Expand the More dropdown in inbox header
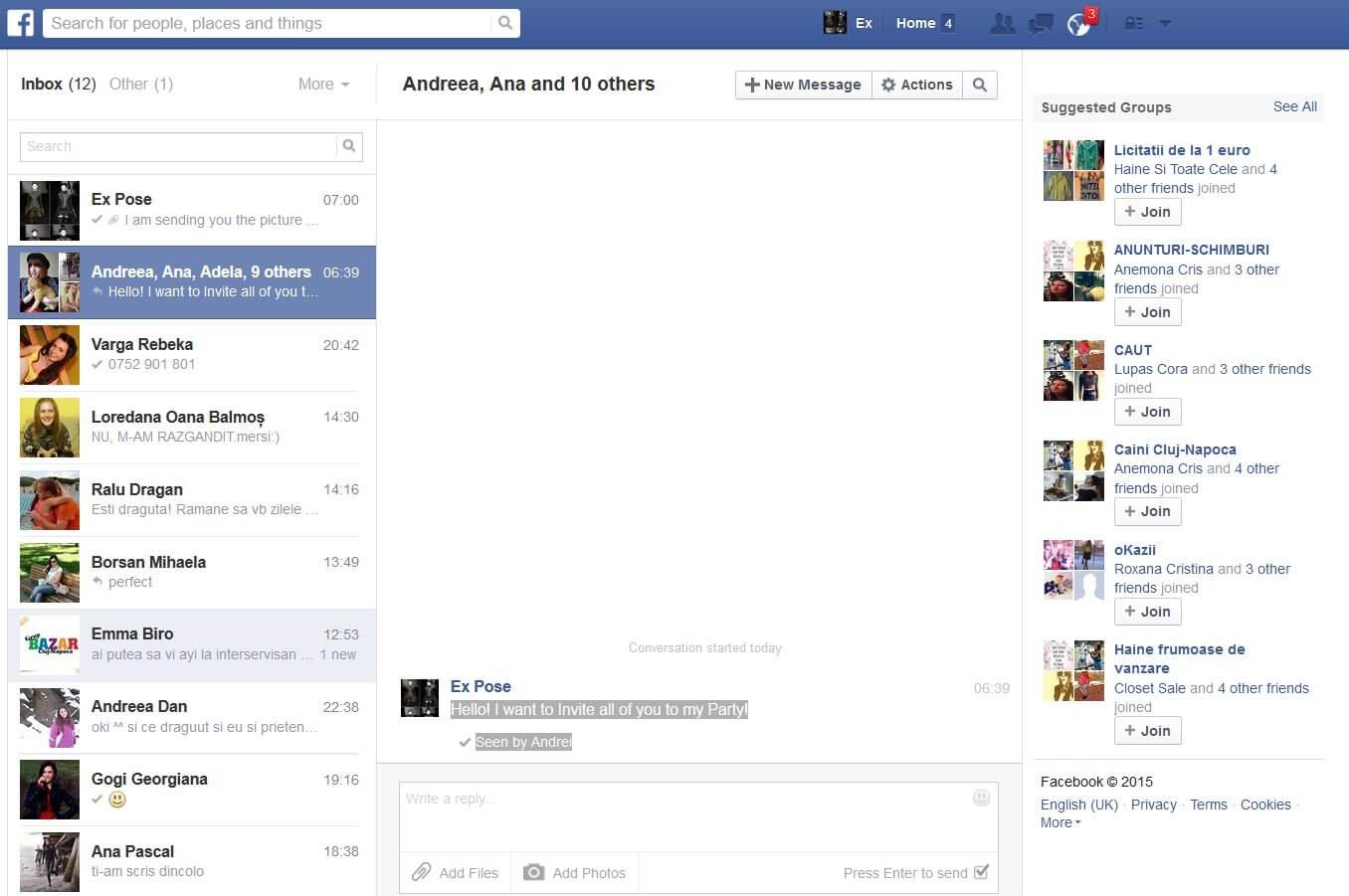This screenshot has height=896, width=1349. (x=324, y=85)
